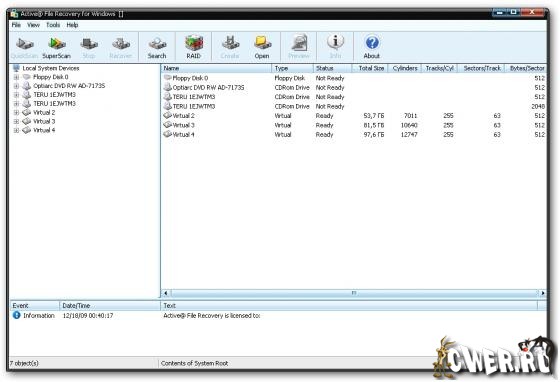Open the File menu

[16, 25]
